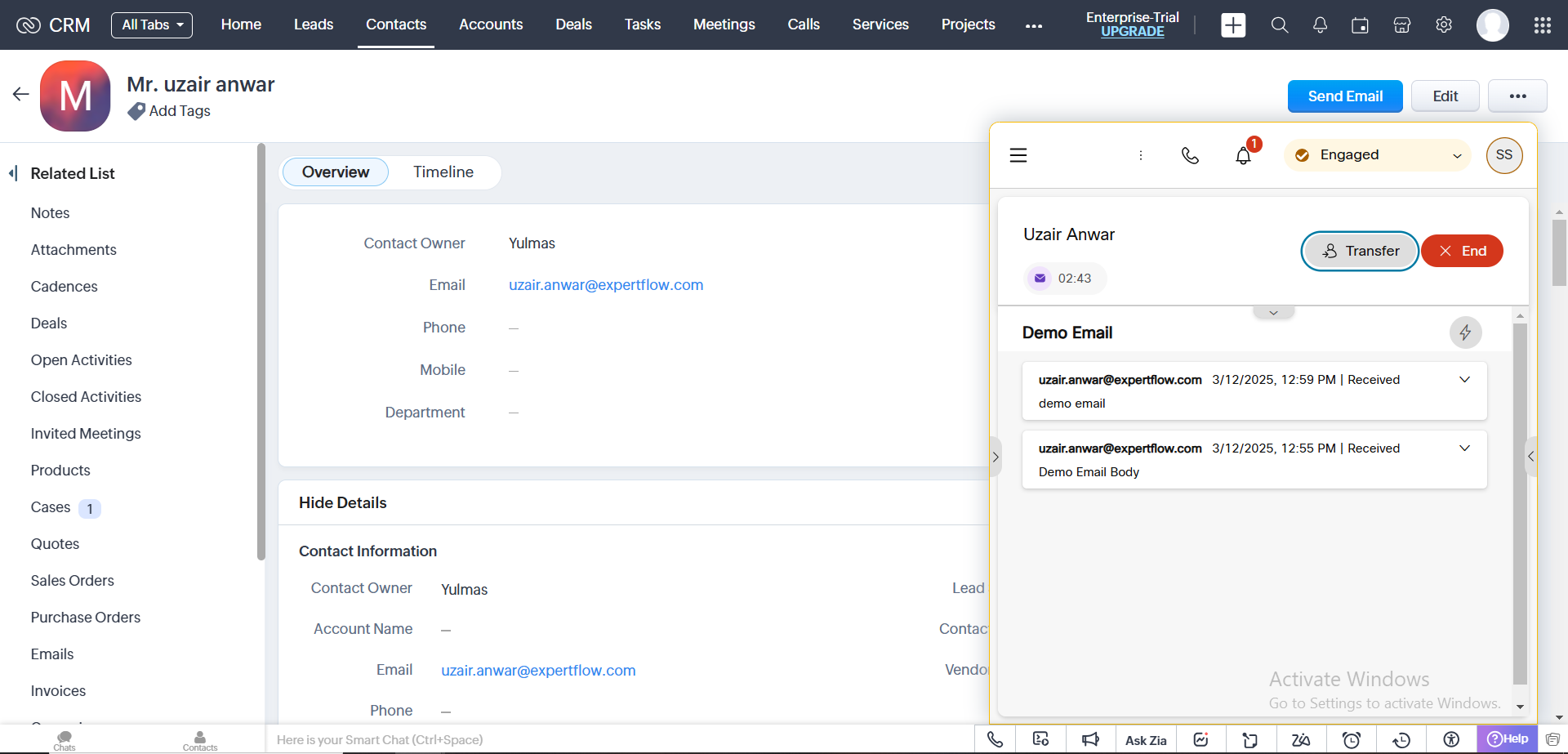This screenshot has width=1568, height=754.
Task: Open the Engaged agent status dropdown
Action: coord(1378,155)
